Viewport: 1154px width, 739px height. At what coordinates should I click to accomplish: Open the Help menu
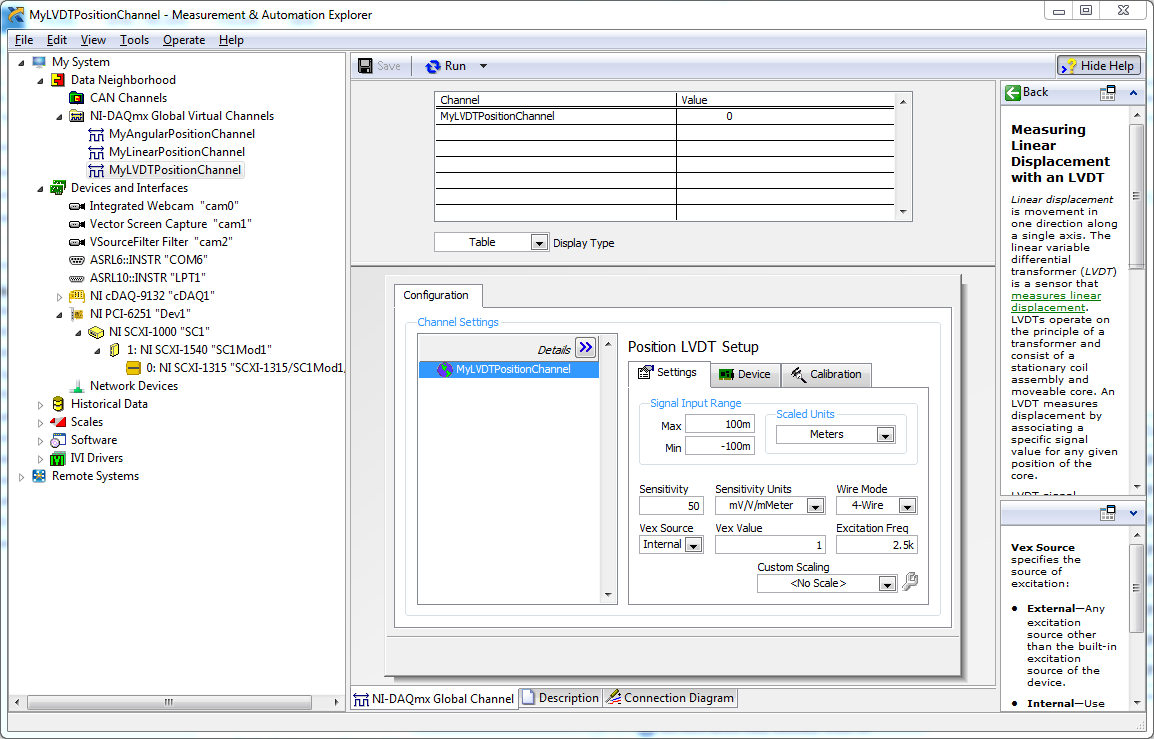tap(231, 40)
